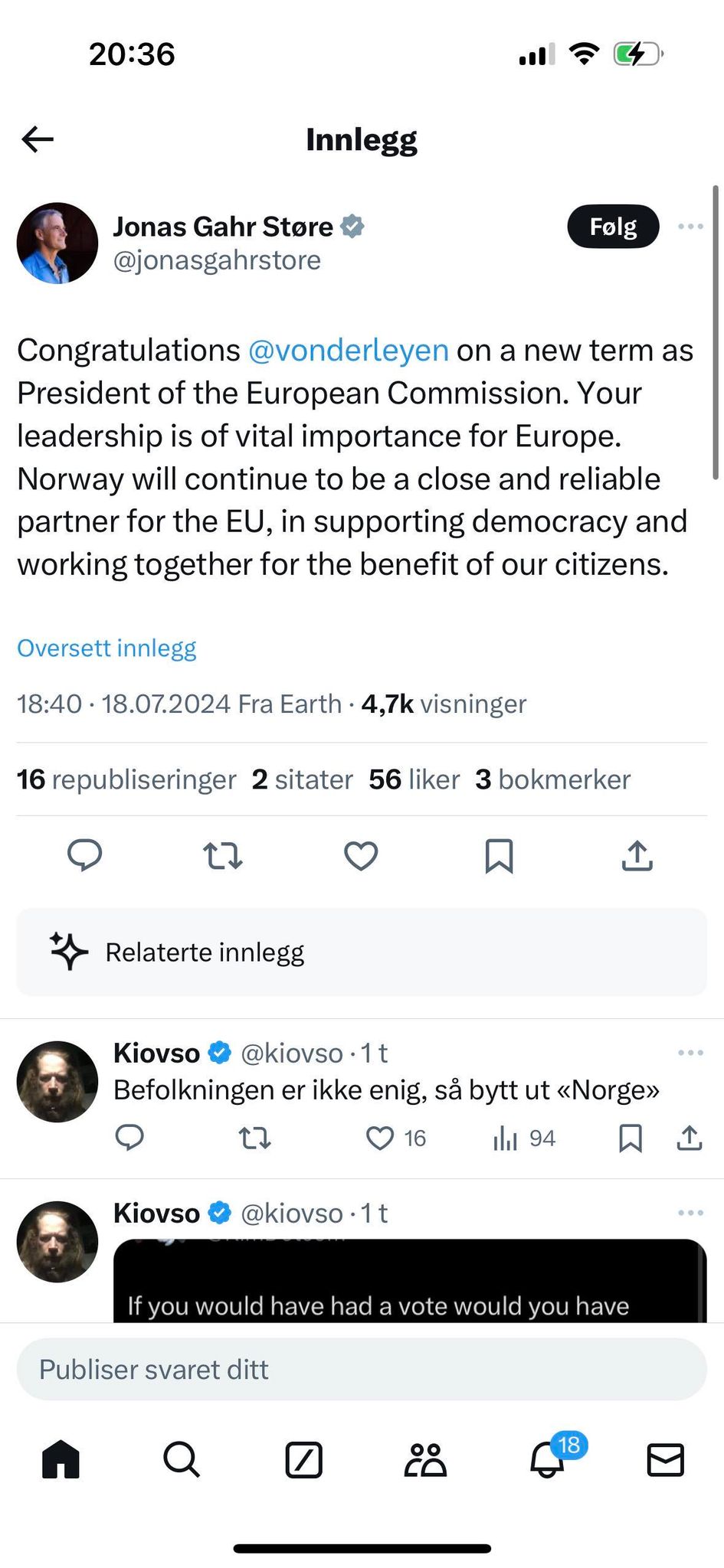The image size is (724, 1568).
Task: Open the Search tab
Action: point(182,1459)
